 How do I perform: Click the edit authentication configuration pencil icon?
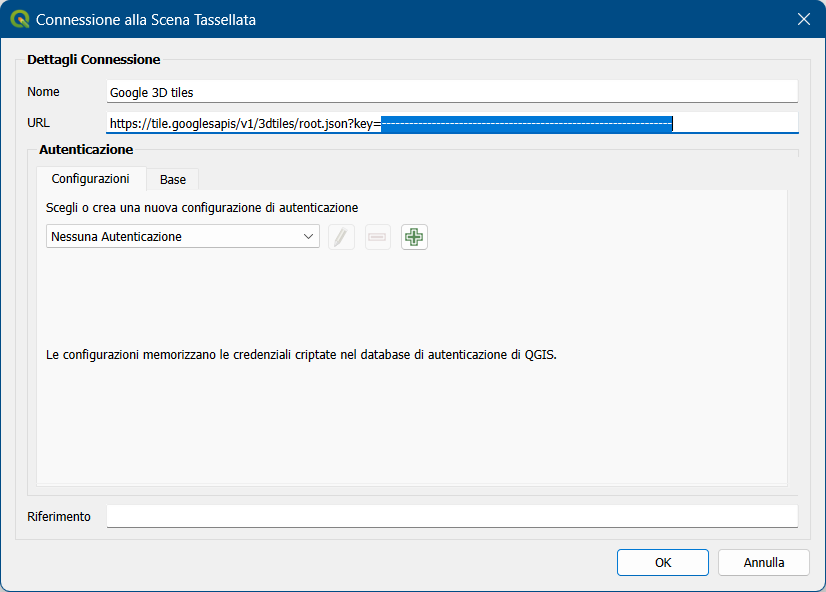coord(341,237)
